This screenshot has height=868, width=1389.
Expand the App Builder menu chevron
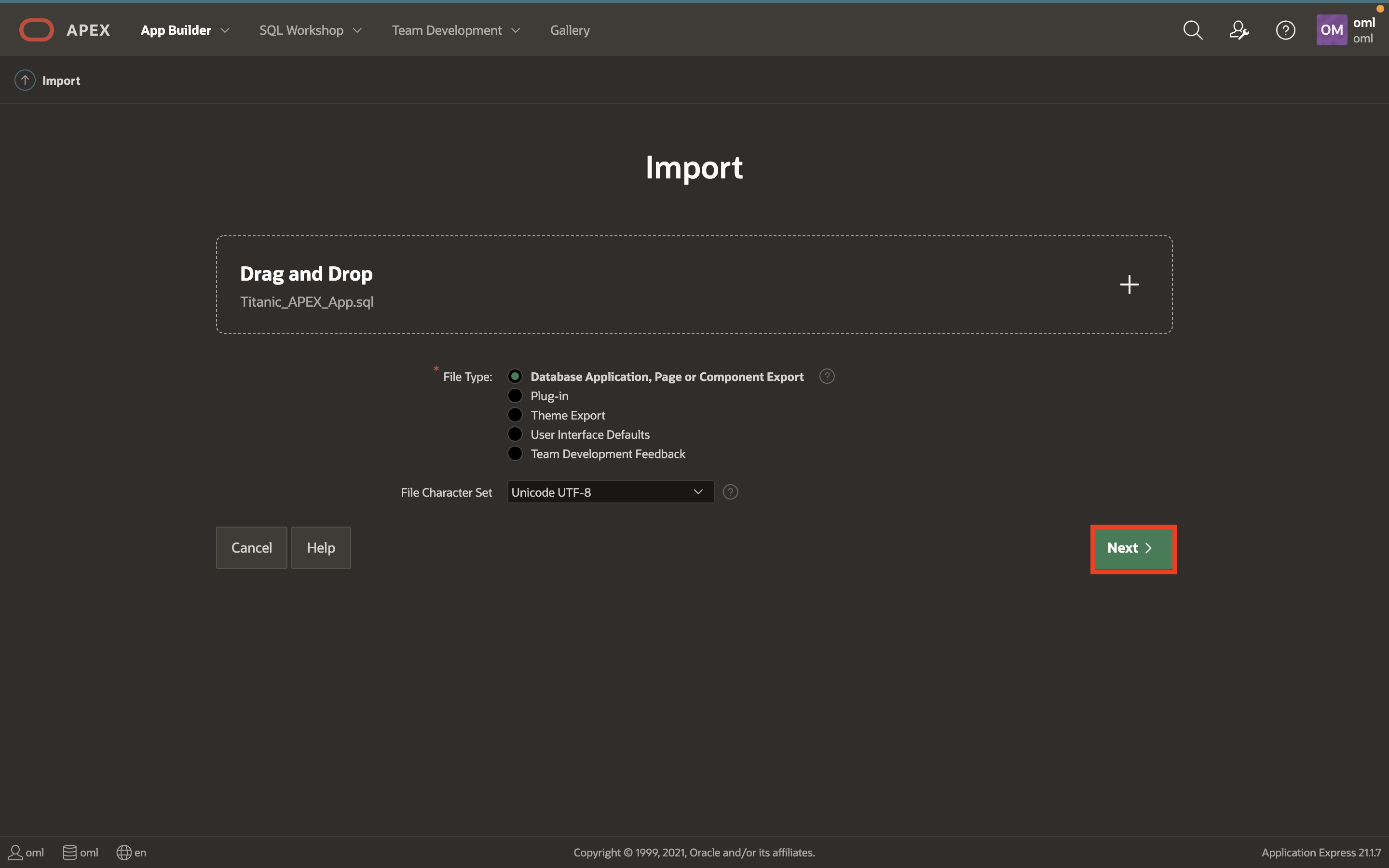[225, 30]
